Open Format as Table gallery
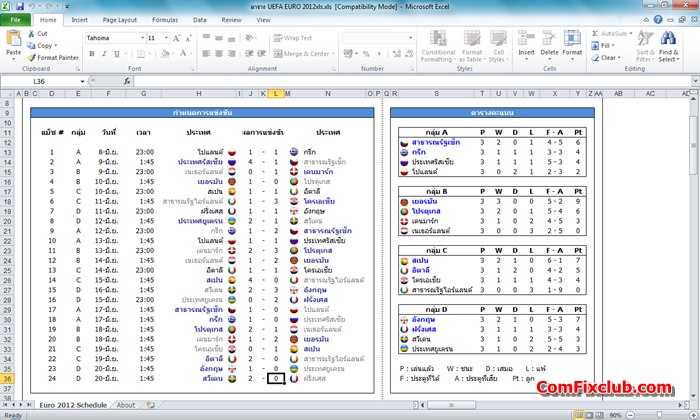The height and width of the screenshot is (420, 700). [x=471, y=46]
